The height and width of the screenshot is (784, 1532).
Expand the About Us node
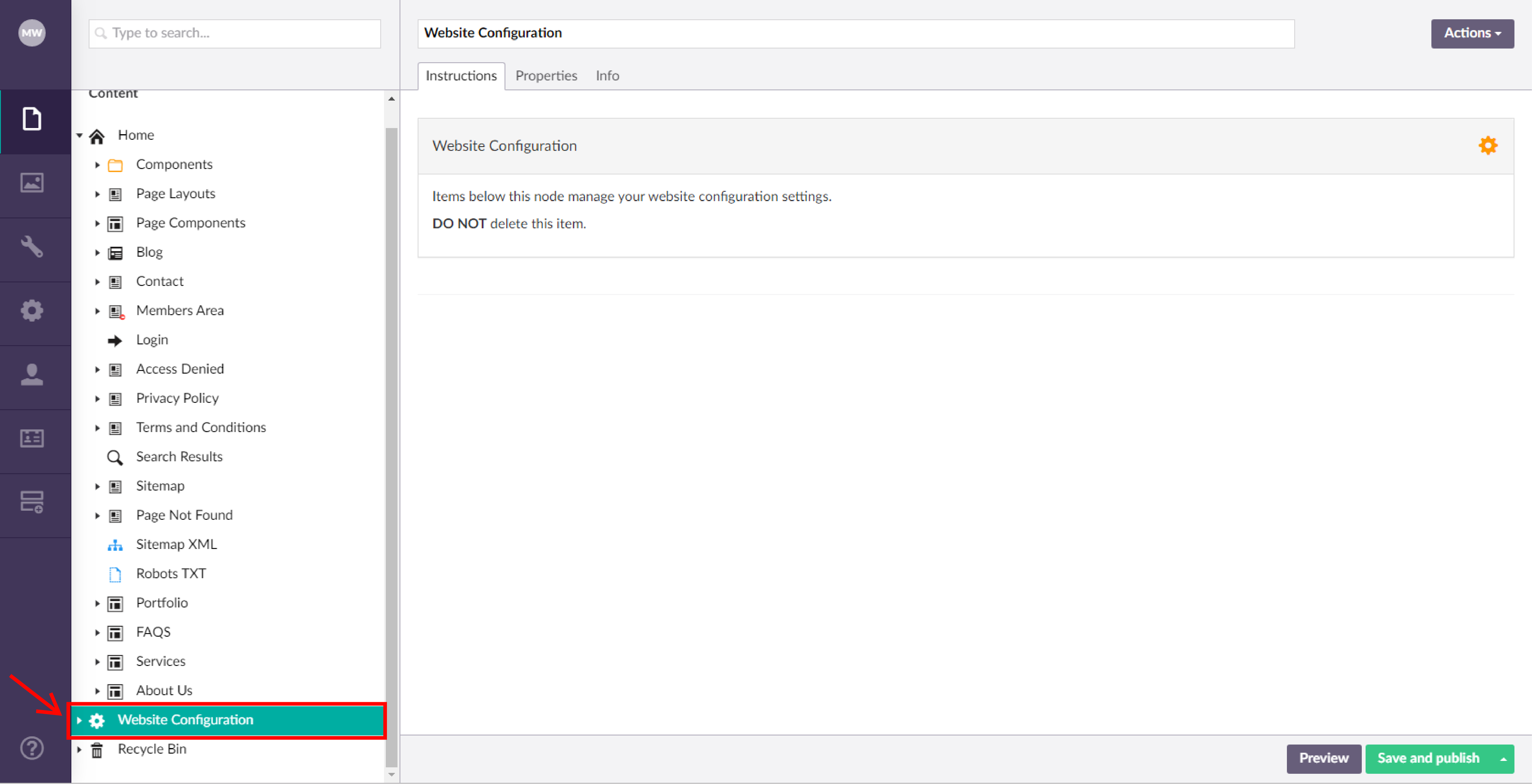(97, 691)
